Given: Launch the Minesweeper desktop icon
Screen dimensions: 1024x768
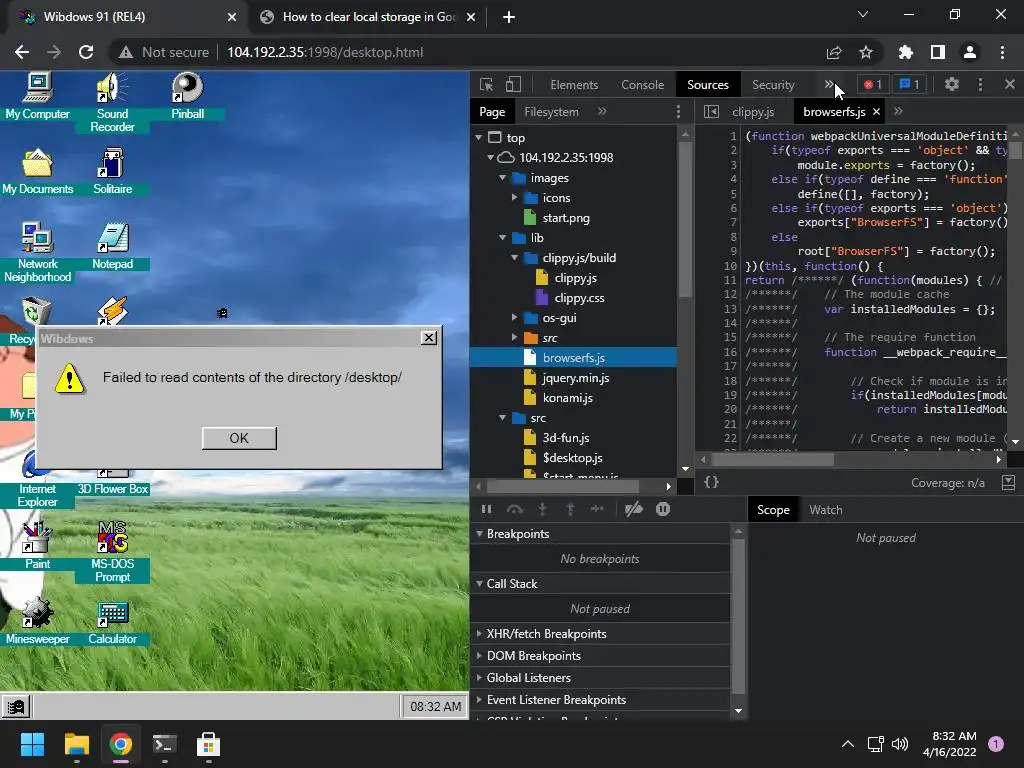Looking at the screenshot, I should coord(37,622).
